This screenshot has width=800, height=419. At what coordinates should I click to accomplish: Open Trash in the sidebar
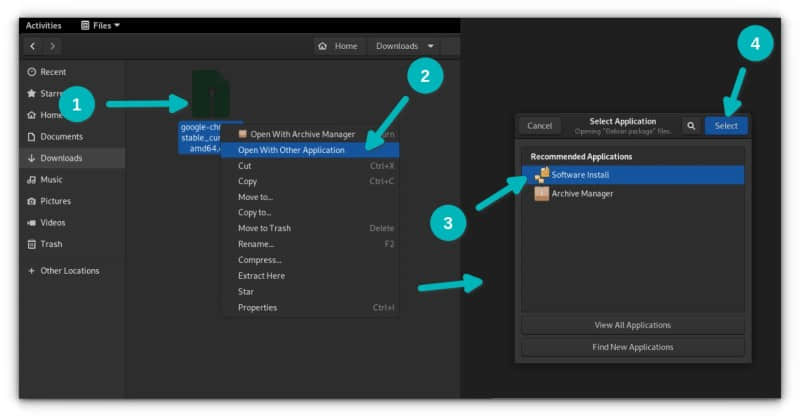(51, 244)
